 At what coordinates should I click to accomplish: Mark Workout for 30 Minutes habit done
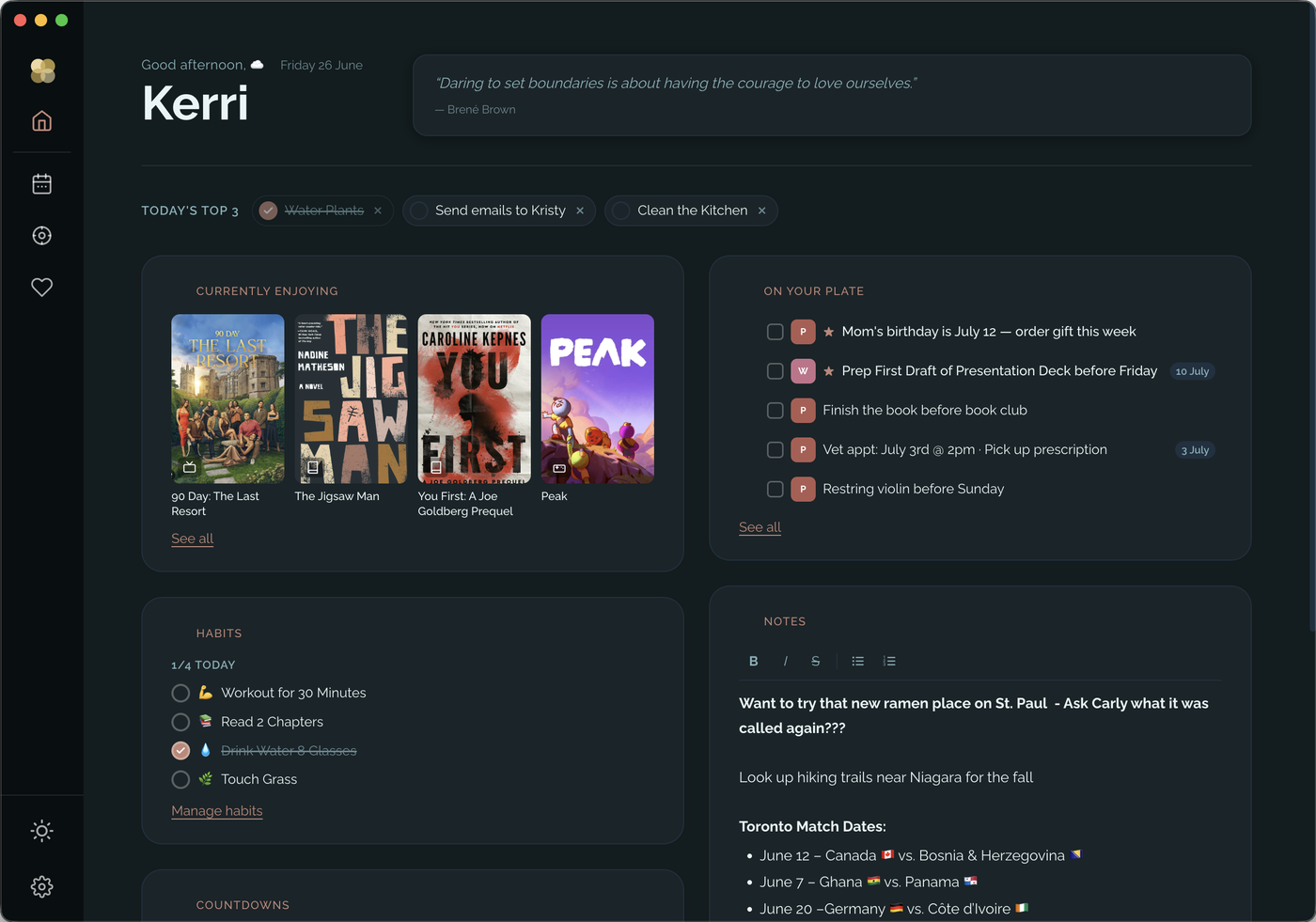click(x=180, y=693)
